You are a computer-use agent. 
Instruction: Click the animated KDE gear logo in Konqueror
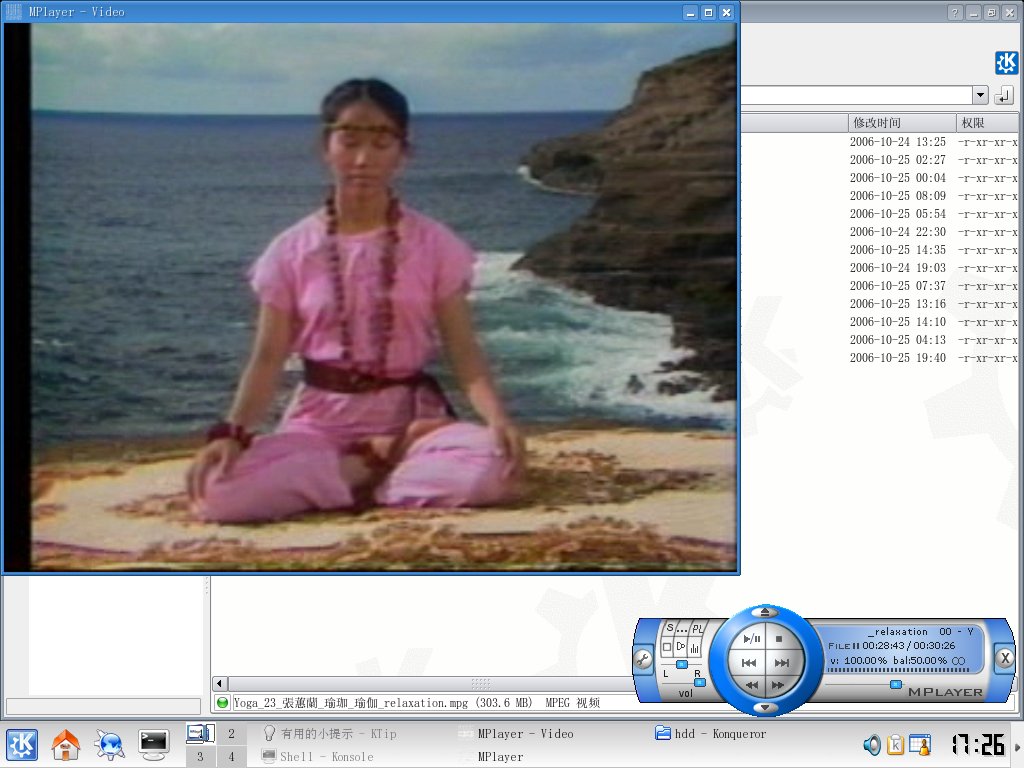point(1006,63)
